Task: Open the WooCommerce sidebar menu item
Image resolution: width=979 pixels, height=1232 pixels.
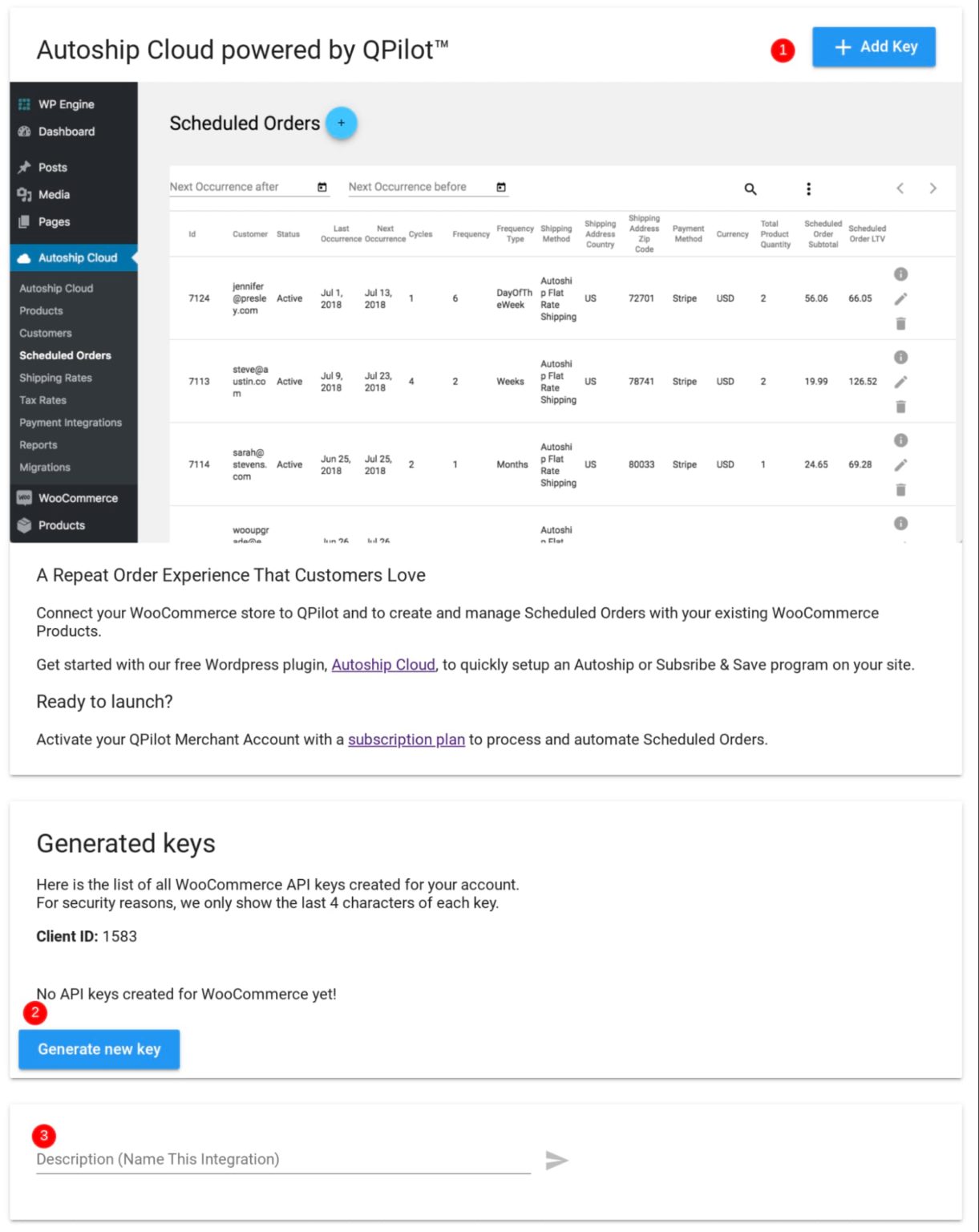Action: pyautogui.click(x=78, y=498)
